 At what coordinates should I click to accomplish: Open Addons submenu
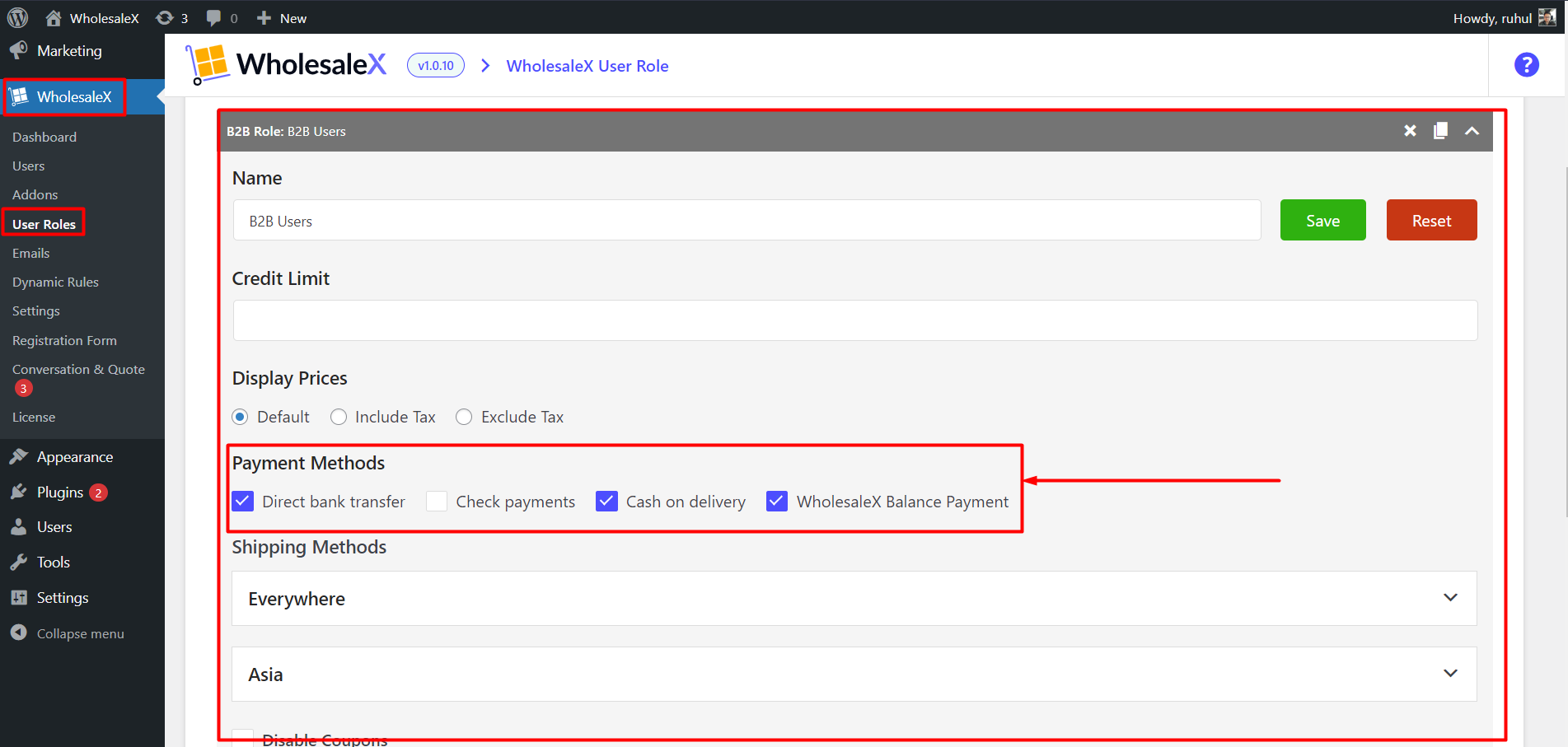35,195
